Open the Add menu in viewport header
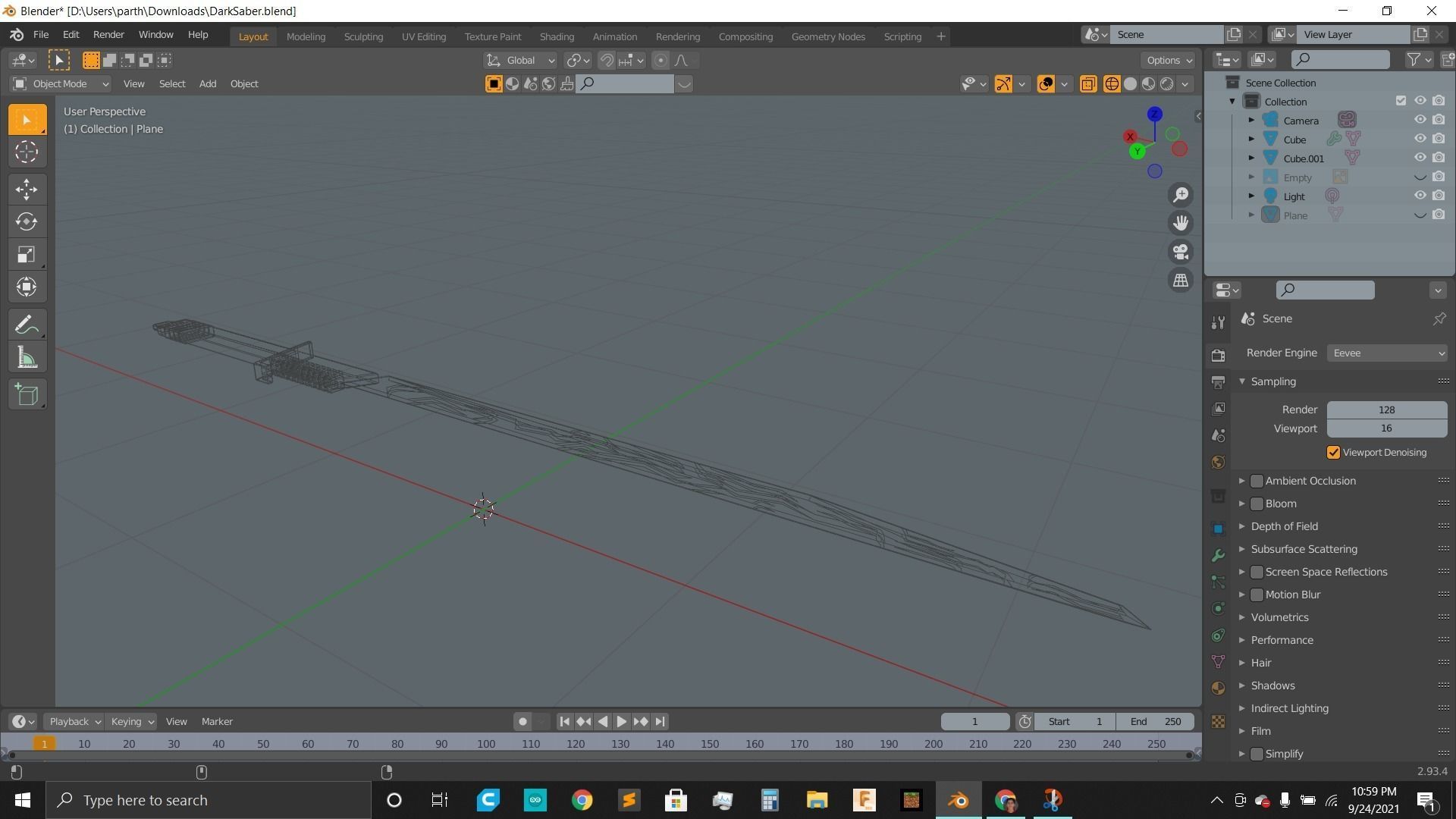1456x819 pixels. click(x=208, y=83)
